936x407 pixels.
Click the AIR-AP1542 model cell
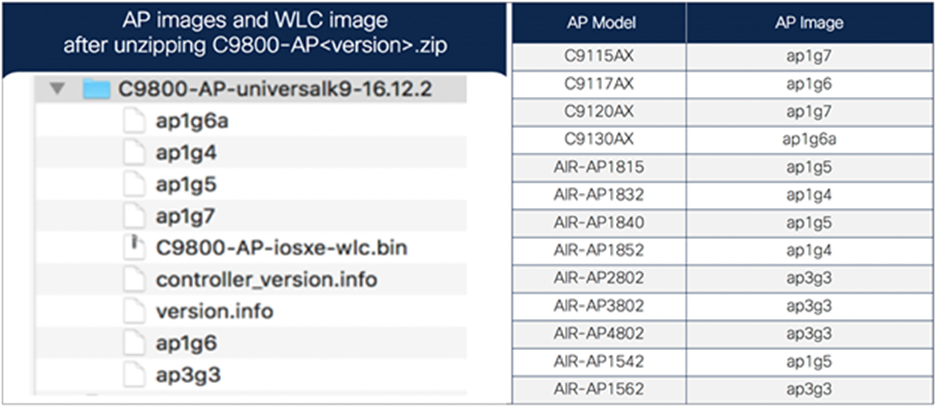pos(599,362)
